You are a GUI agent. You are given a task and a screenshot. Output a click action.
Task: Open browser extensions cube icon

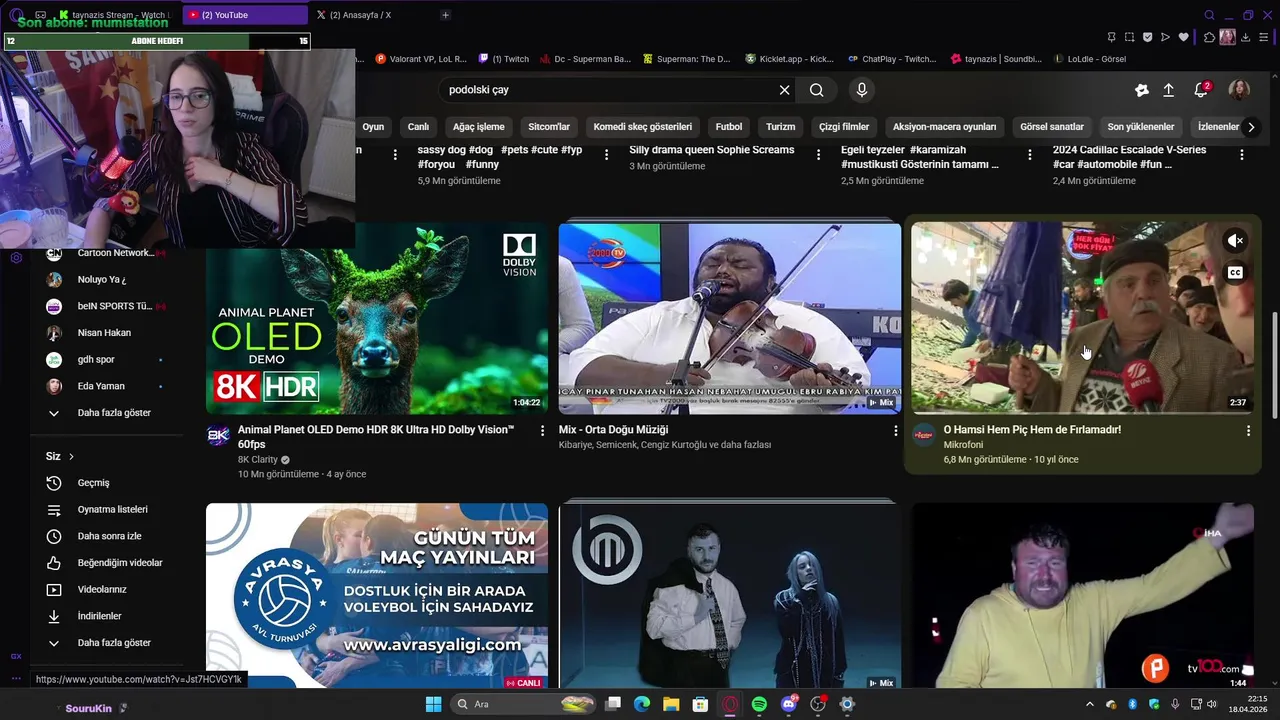click(1209, 37)
